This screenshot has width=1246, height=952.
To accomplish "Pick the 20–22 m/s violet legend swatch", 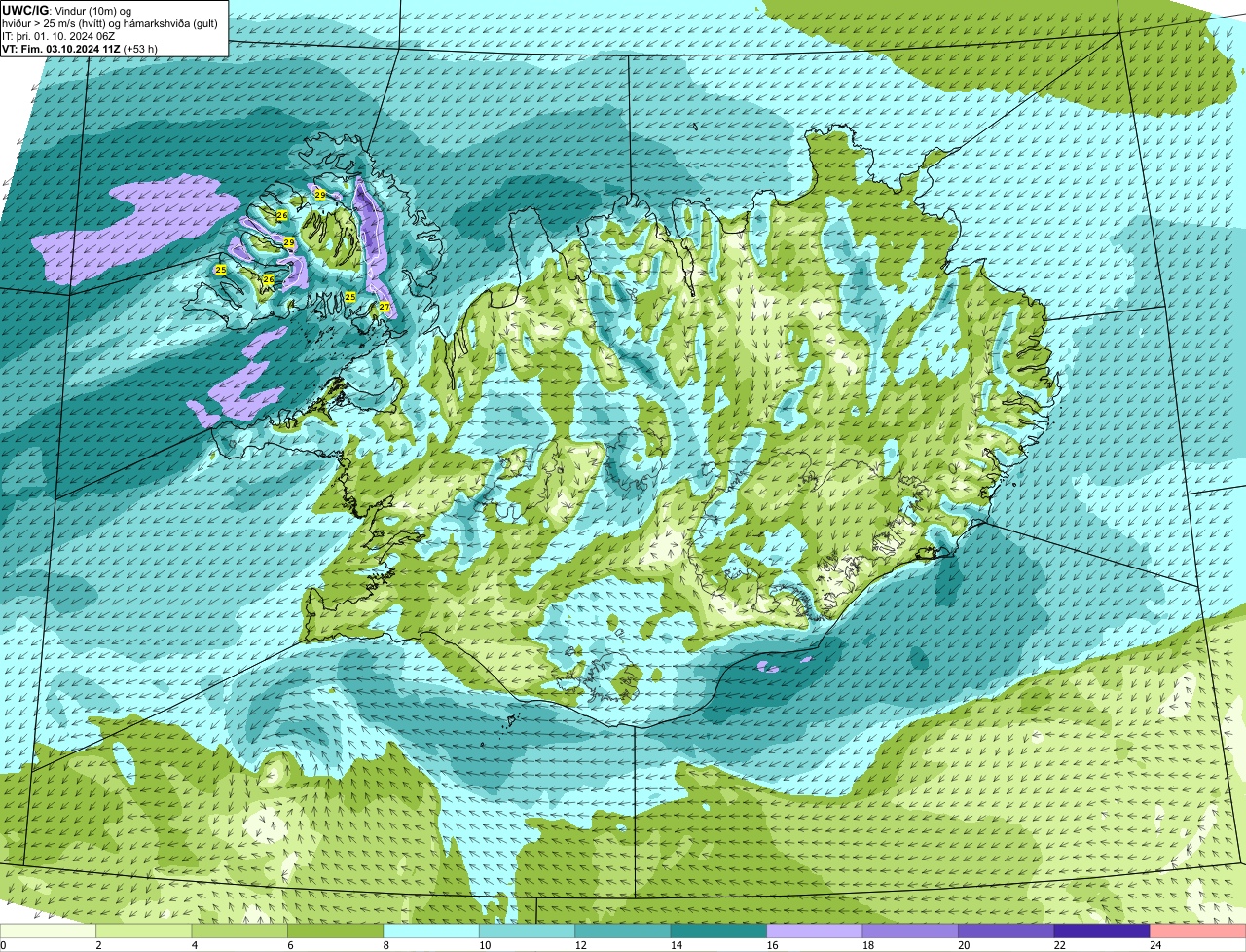I will click(1007, 931).
